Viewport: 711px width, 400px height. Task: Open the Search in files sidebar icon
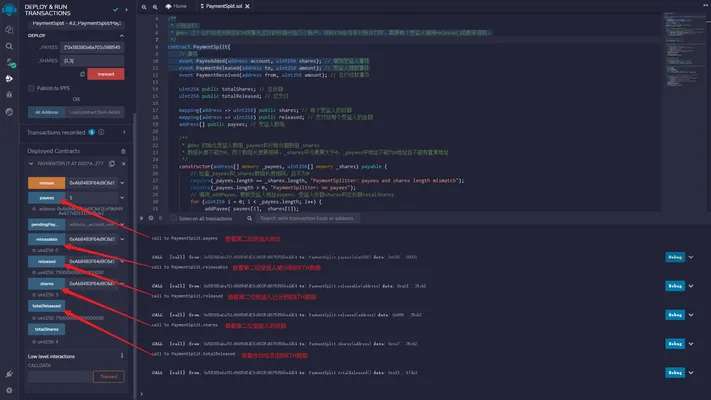[x=9, y=46]
